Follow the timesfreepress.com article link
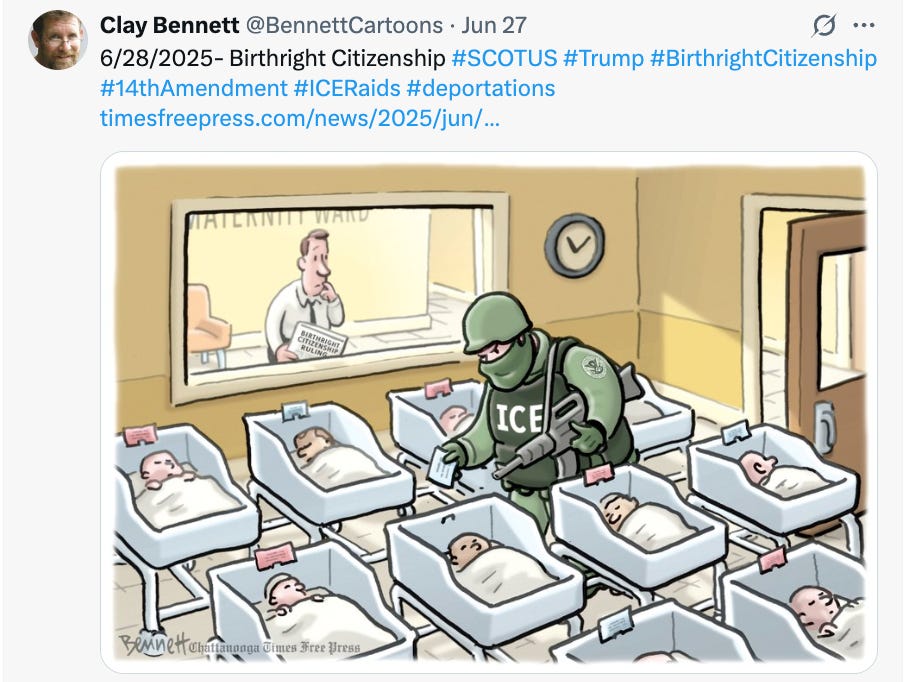908x682 pixels. [x=300, y=118]
